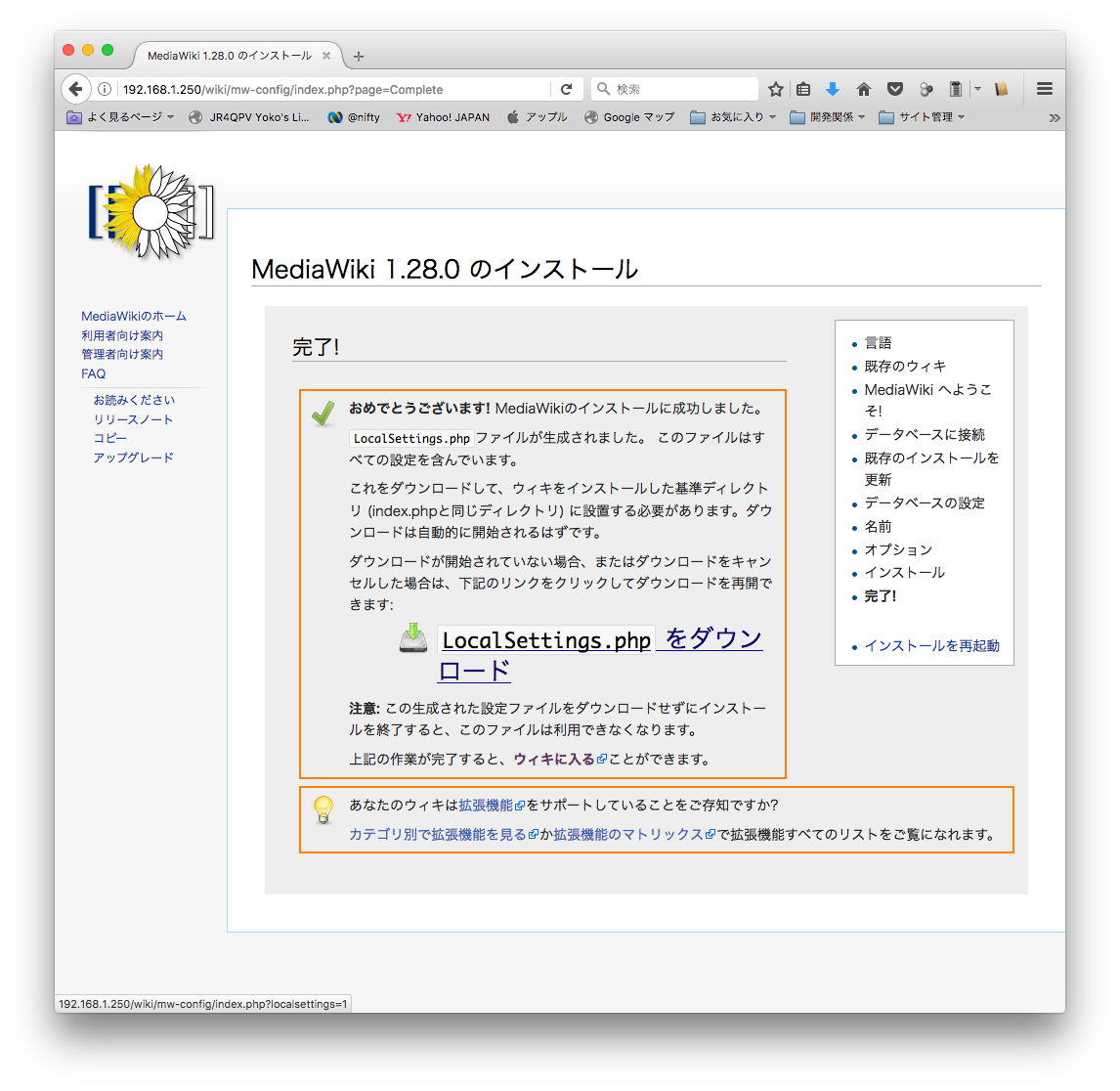
Task: Open Google マップ bookmark
Action: (x=629, y=117)
